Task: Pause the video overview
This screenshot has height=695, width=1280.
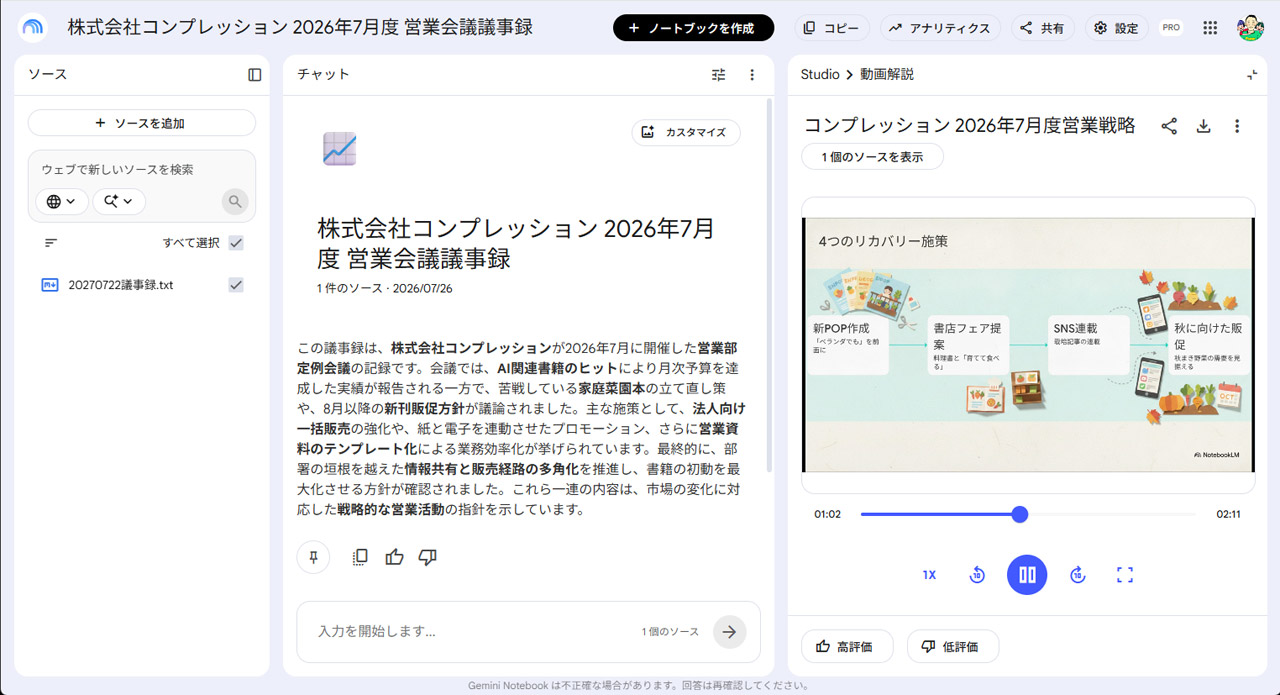Action: pyautogui.click(x=1027, y=575)
